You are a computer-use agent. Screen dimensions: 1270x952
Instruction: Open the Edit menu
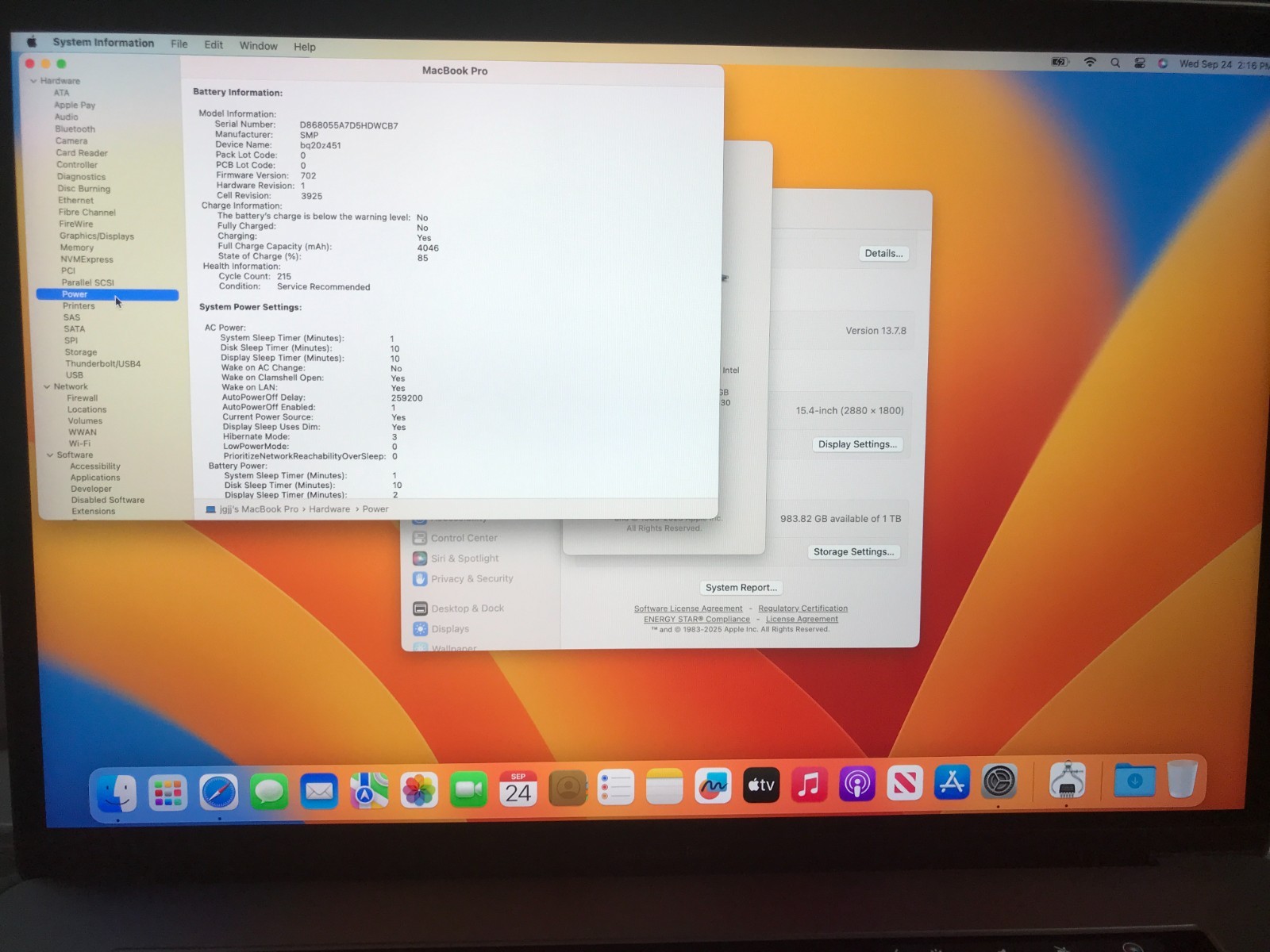point(214,45)
